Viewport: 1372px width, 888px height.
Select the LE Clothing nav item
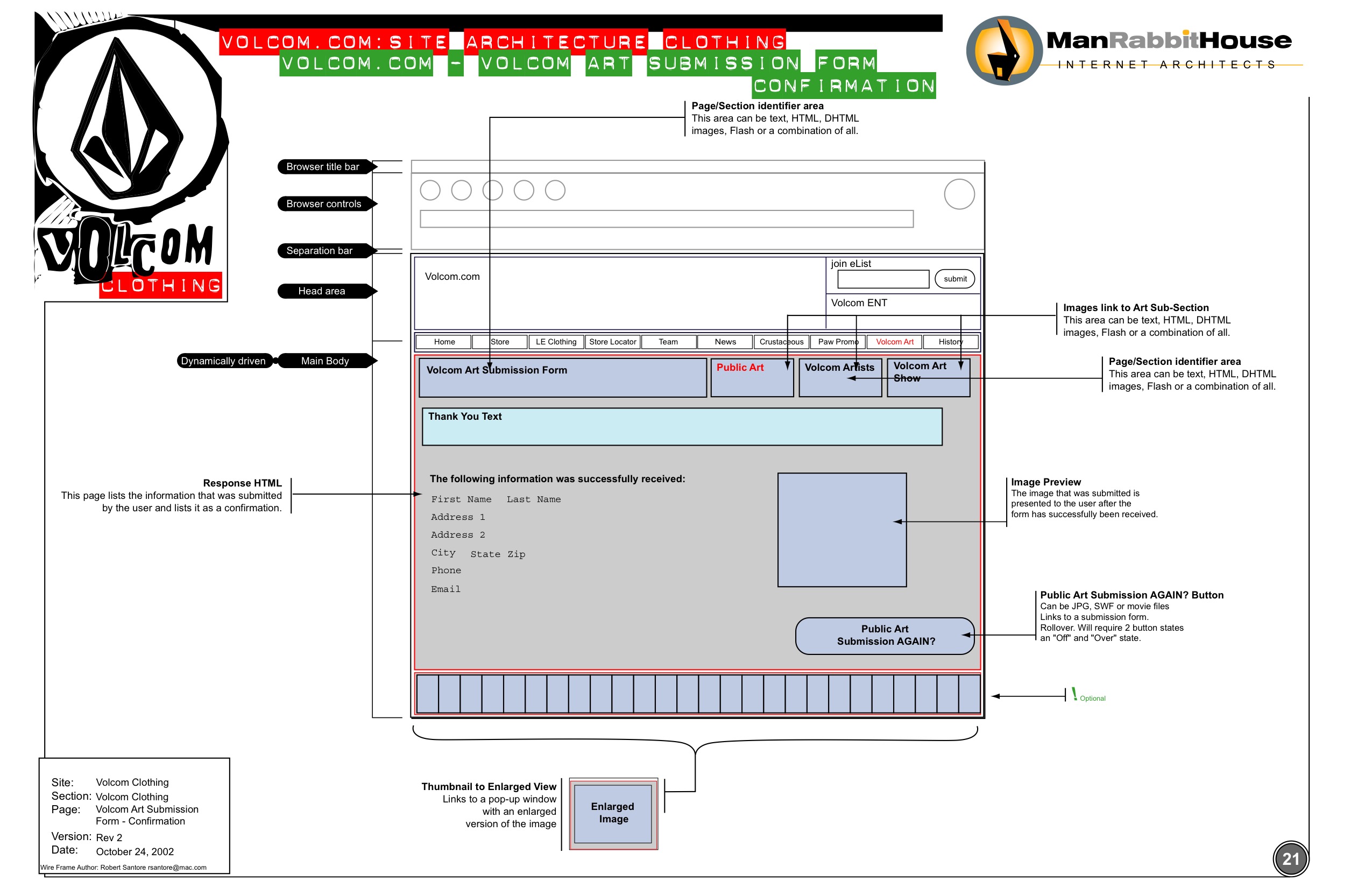click(x=556, y=342)
